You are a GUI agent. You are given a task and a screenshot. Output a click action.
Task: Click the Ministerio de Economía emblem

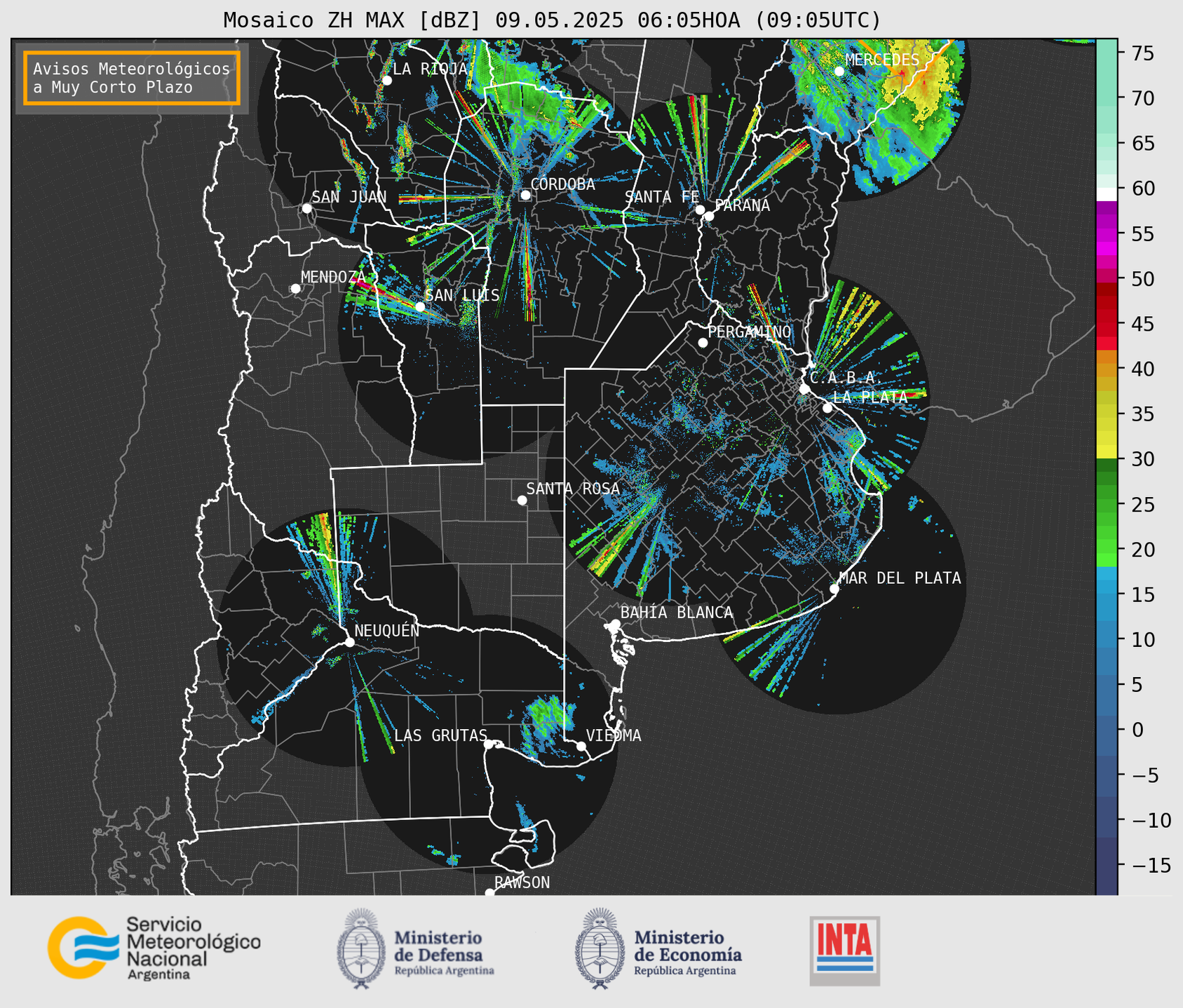point(600,948)
